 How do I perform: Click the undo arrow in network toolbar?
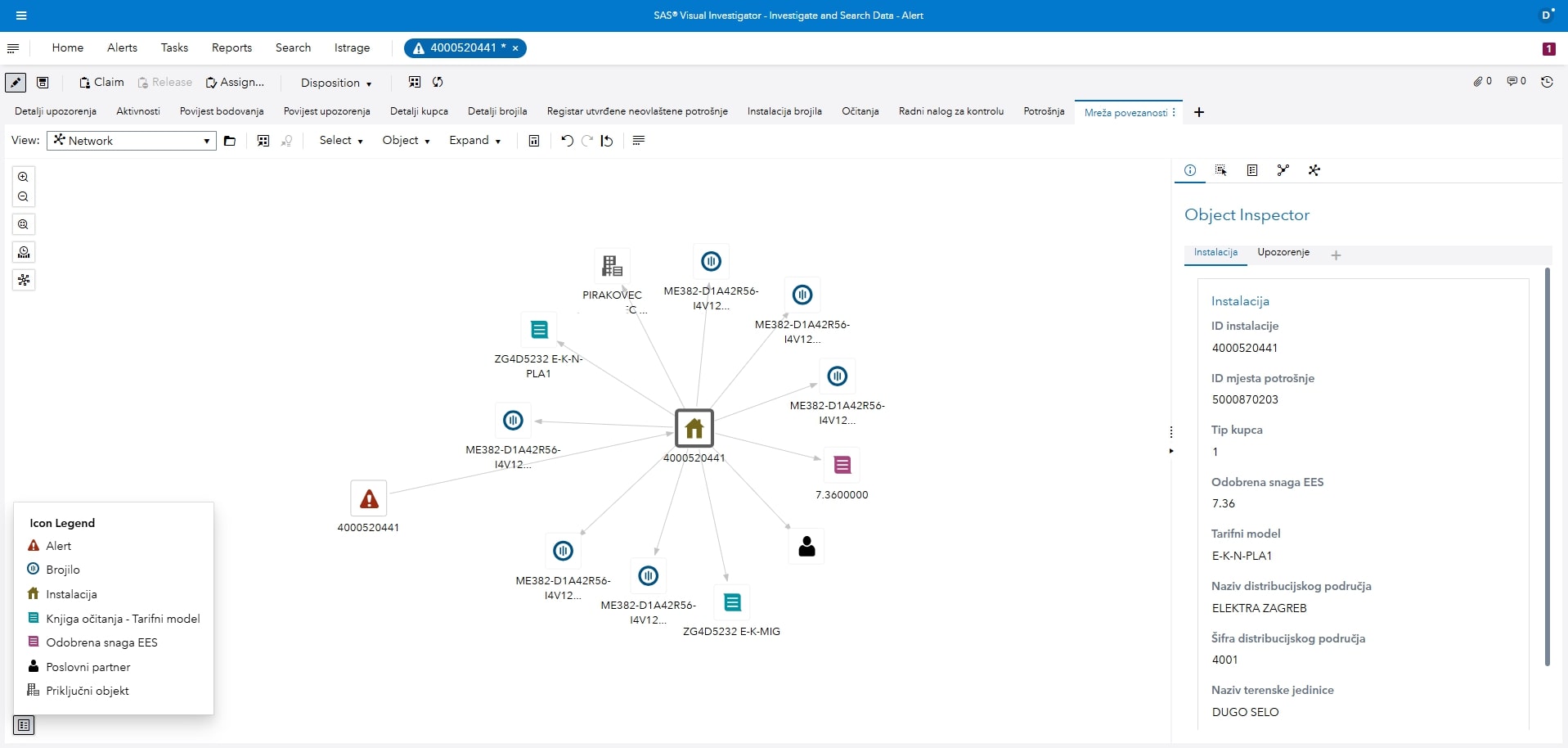567,141
